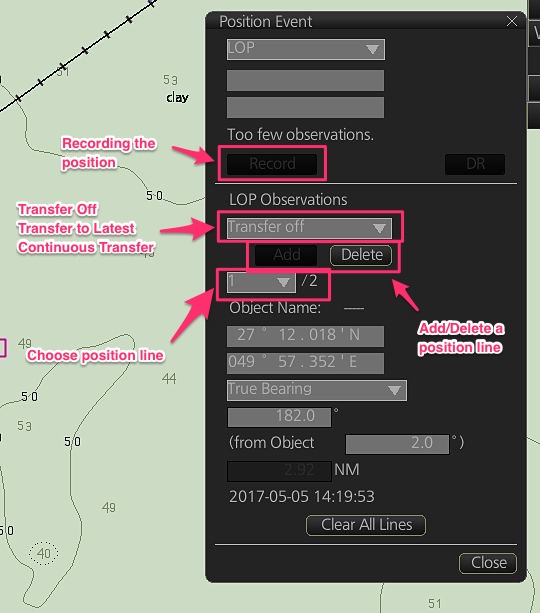
Task: Expand the Transfer off dropdown
Action: pos(309,228)
